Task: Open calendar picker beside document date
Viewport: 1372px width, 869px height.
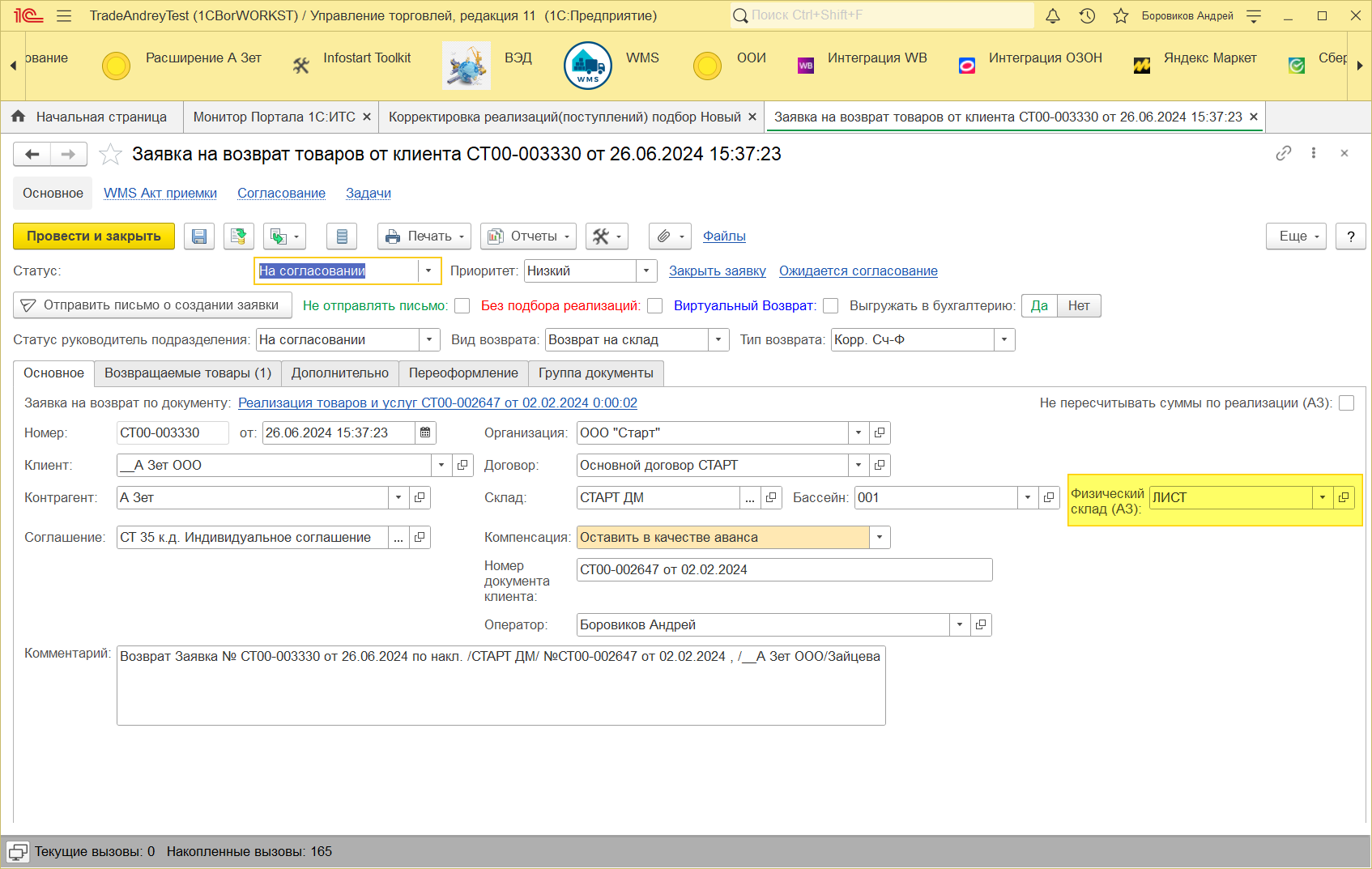Action: tap(425, 433)
